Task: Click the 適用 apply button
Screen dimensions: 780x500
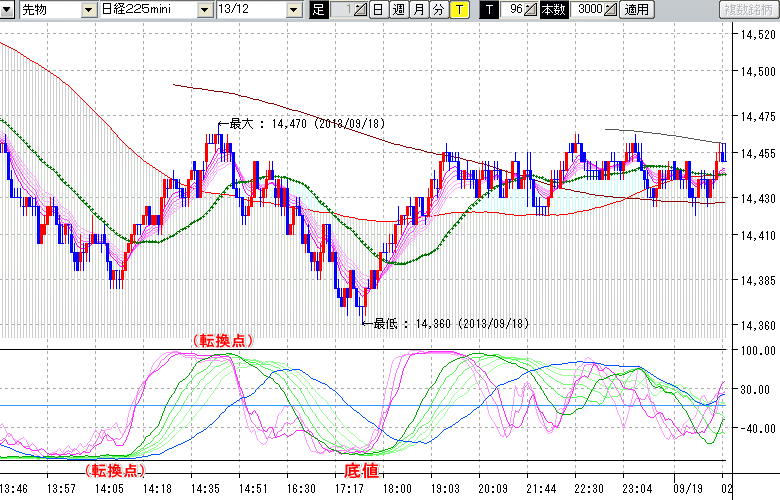Action: click(x=635, y=10)
